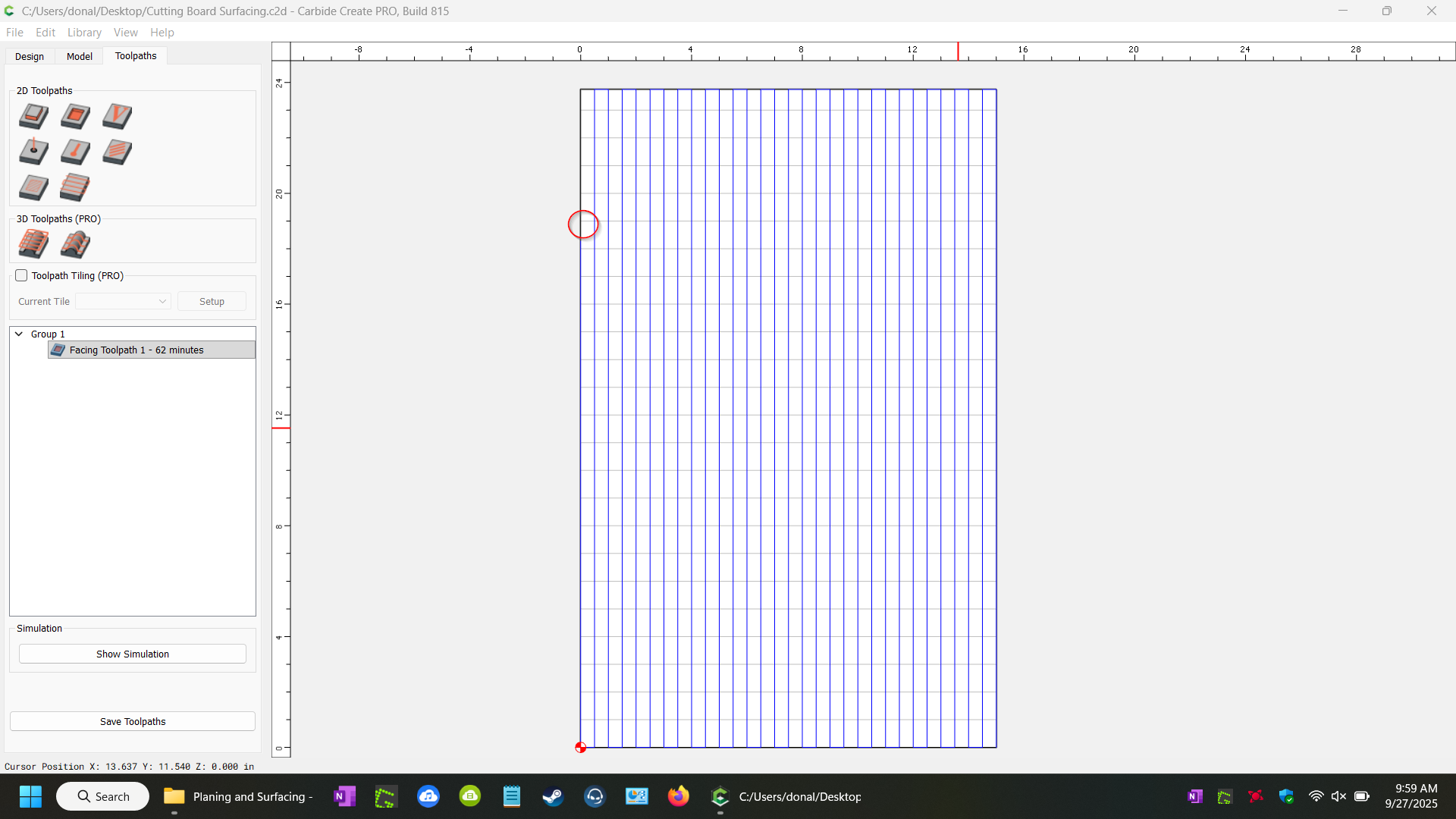Select the Pocket toolpath icon
The width and height of the screenshot is (1456, 819).
coord(75,116)
